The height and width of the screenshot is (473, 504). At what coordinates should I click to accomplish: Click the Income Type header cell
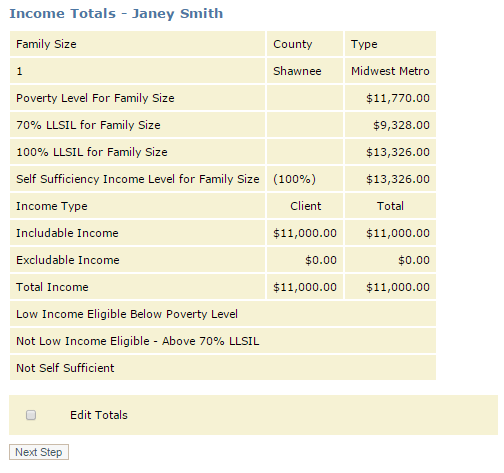coord(137,206)
